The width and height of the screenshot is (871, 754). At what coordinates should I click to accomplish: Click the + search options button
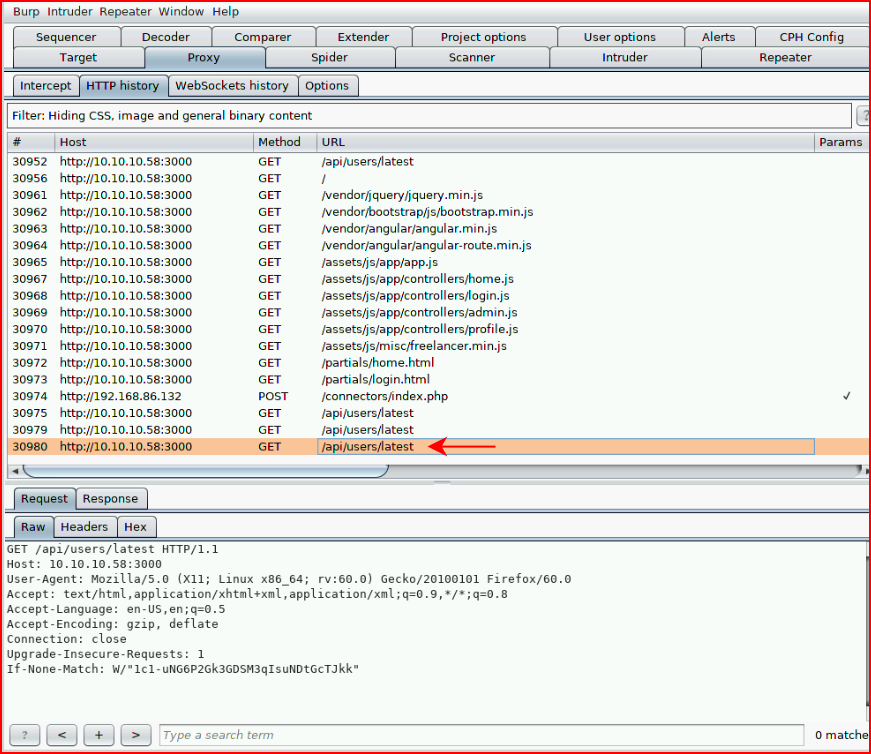[98, 735]
